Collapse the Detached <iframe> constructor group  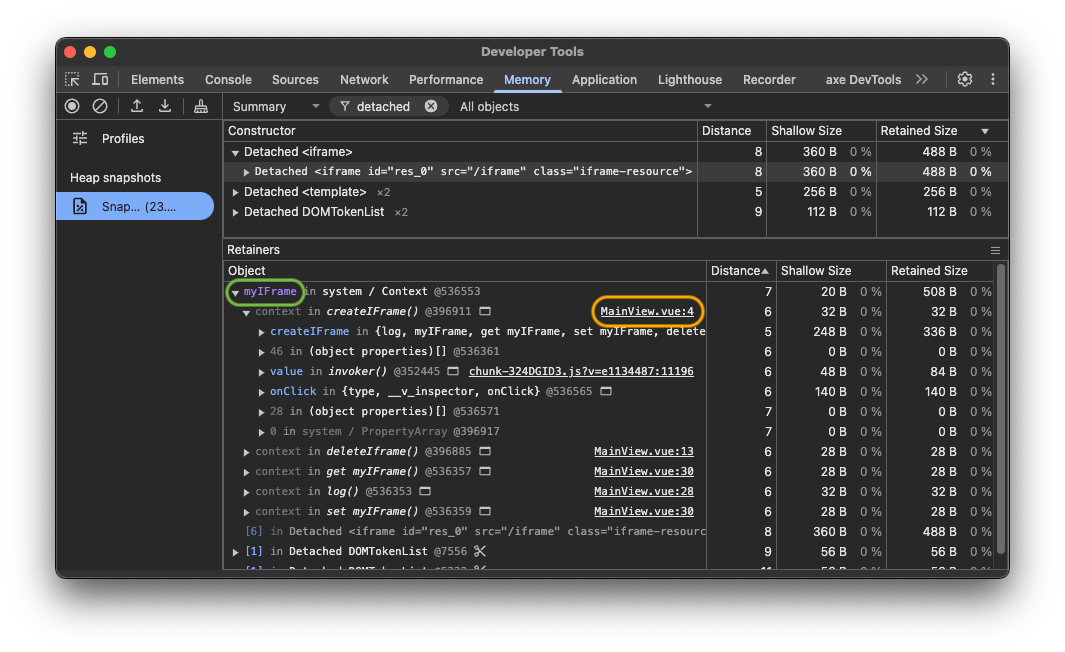(x=235, y=153)
